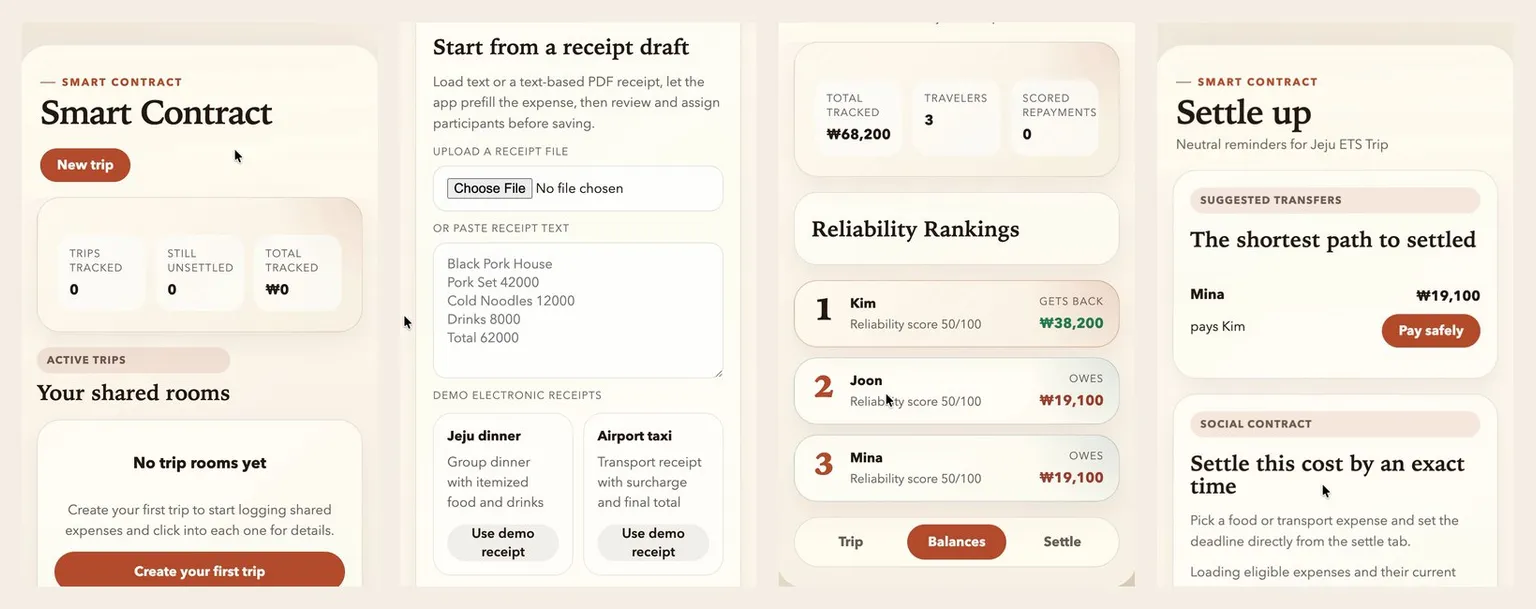Image resolution: width=1536 pixels, height=609 pixels.
Task: Click the 'Upload a receipt file' label
Action: click(500, 152)
